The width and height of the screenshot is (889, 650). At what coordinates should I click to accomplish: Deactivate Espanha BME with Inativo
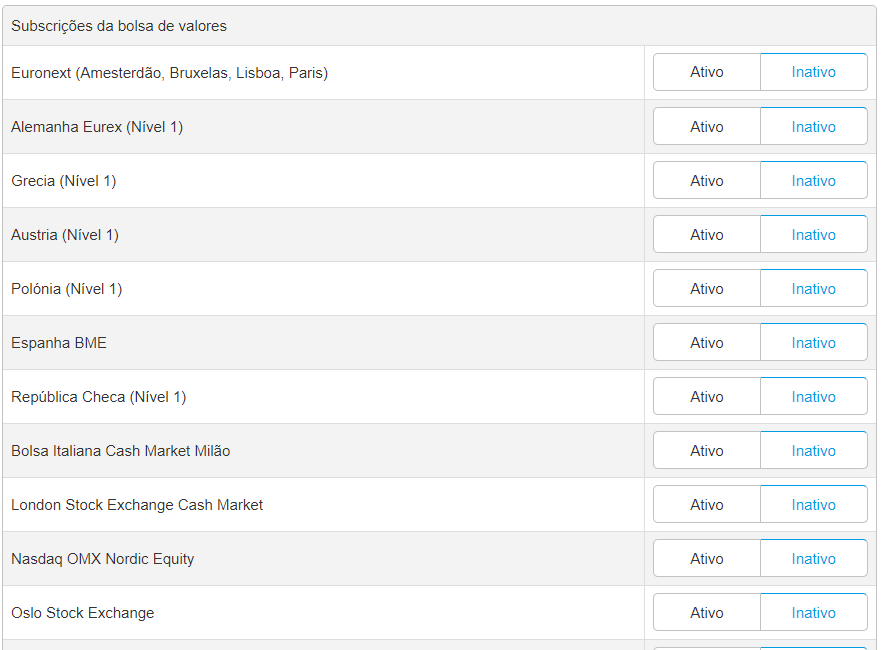click(x=813, y=342)
